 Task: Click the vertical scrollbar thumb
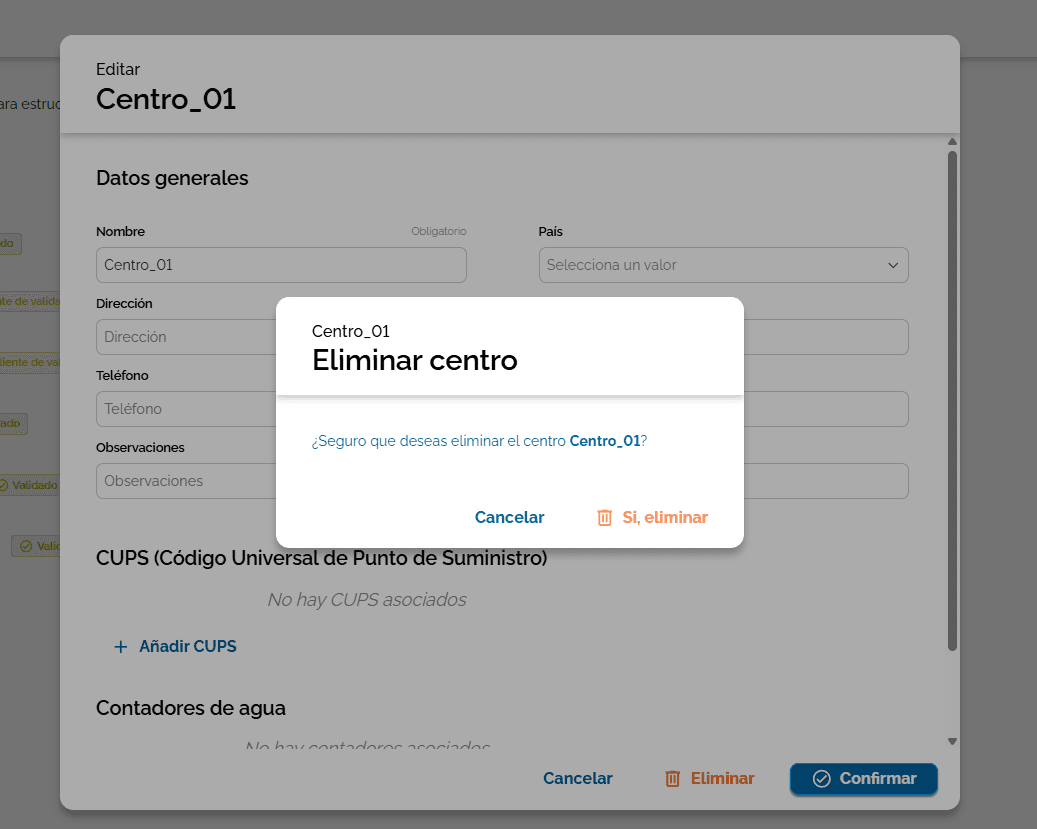point(952,401)
